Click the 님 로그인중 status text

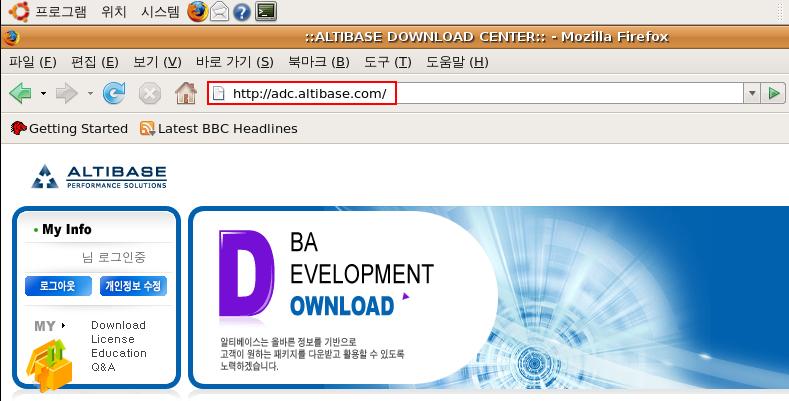click(x=114, y=258)
